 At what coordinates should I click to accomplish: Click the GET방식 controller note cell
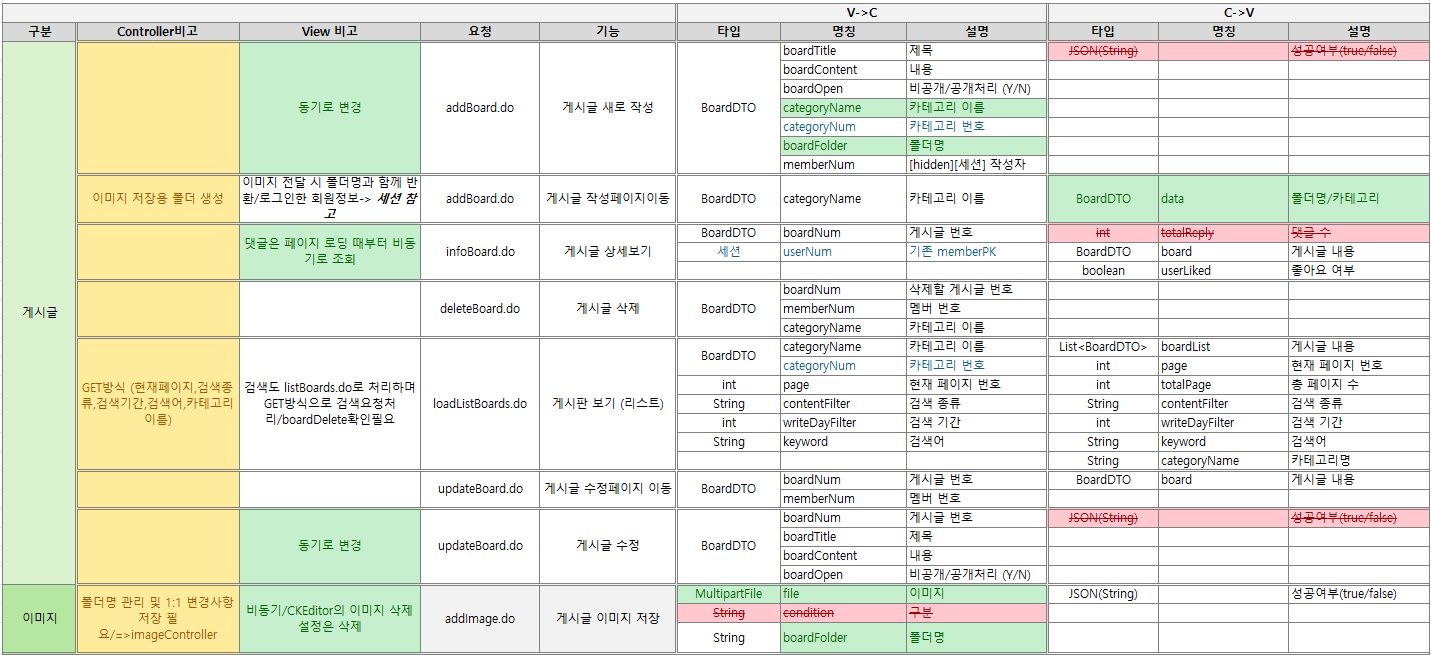(x=158, y=404)
